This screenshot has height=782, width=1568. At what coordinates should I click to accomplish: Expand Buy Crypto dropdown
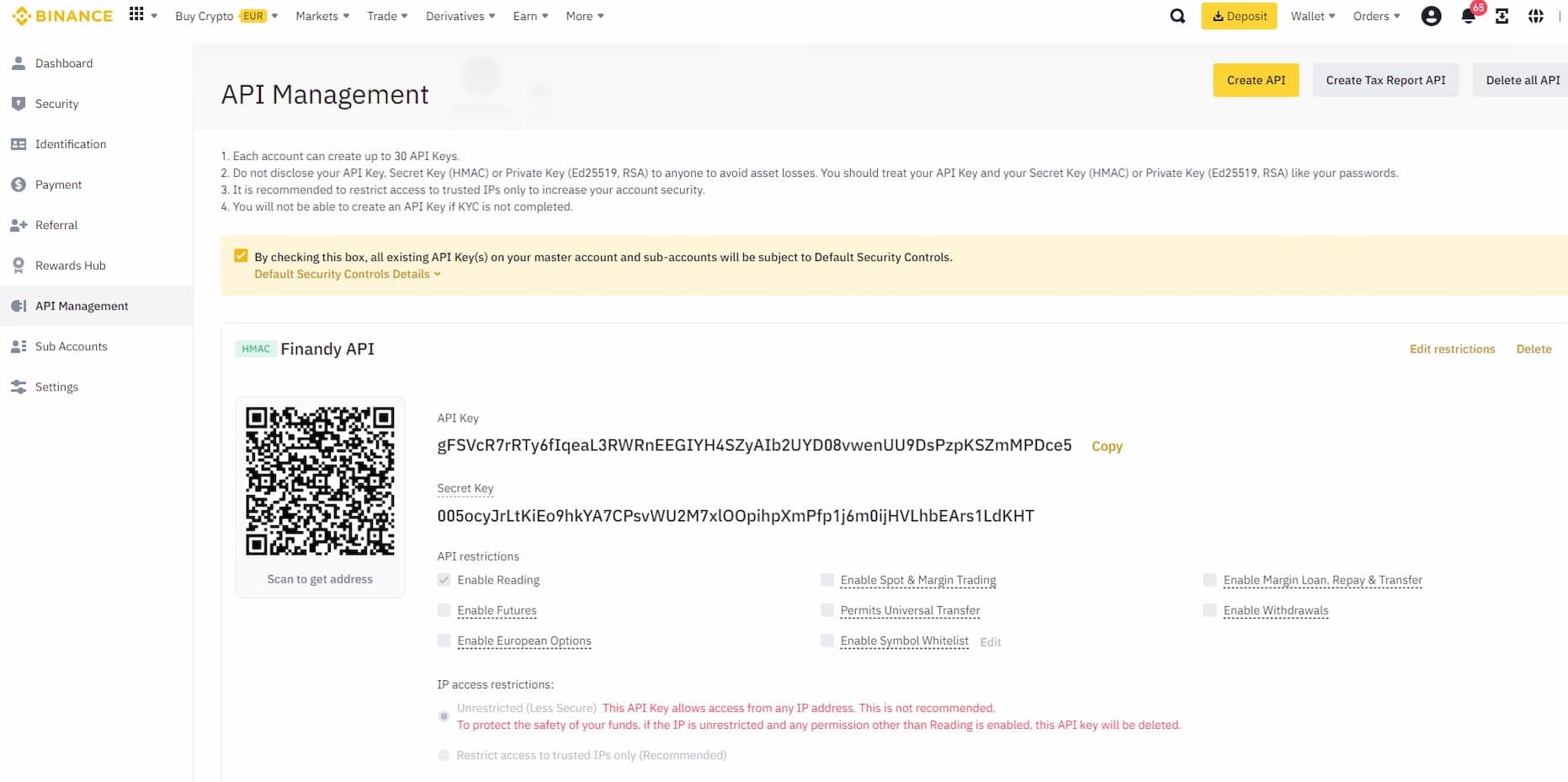pos(226,16)
